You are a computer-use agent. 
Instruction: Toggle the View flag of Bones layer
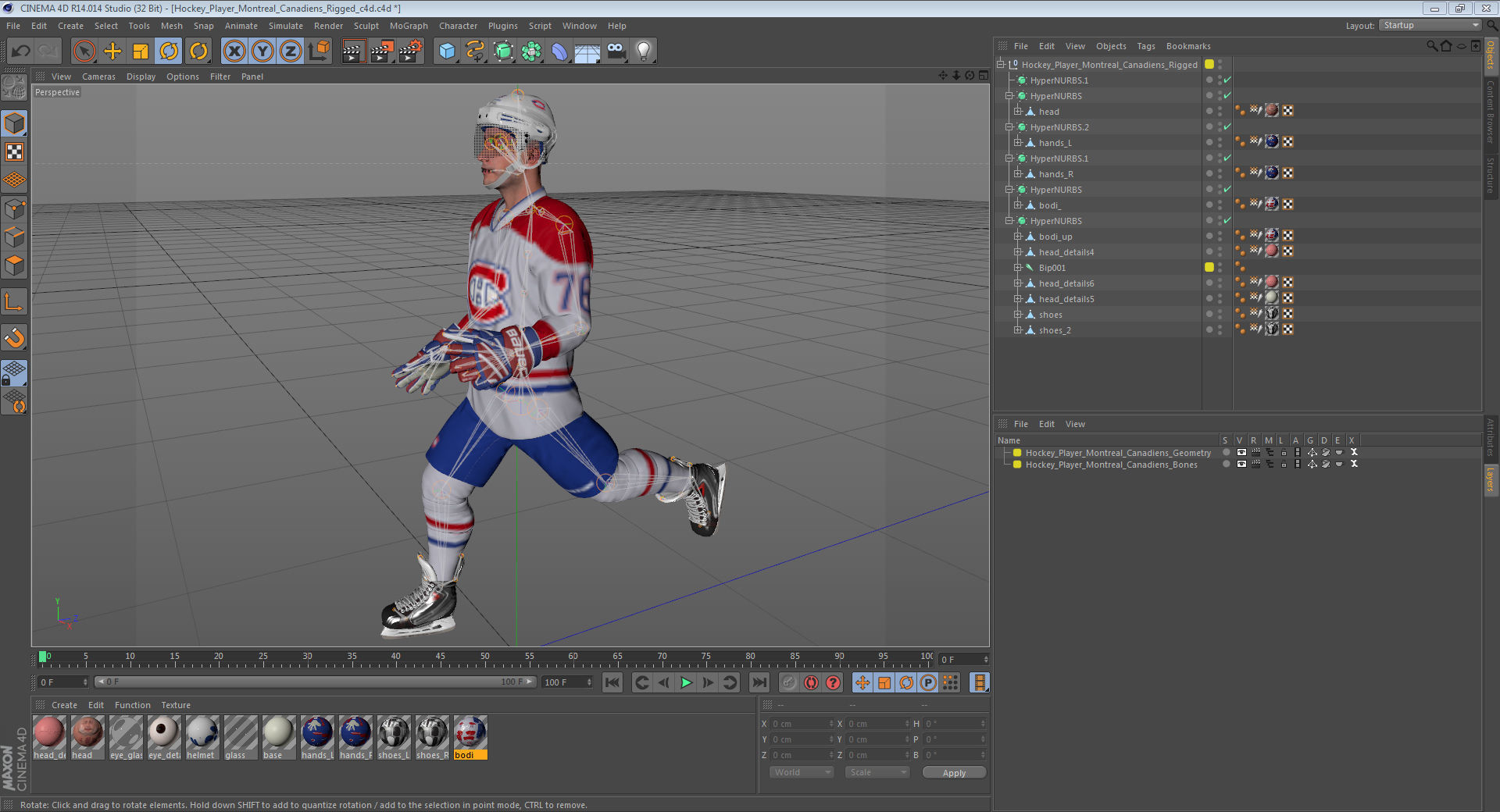click(1241, 465)
